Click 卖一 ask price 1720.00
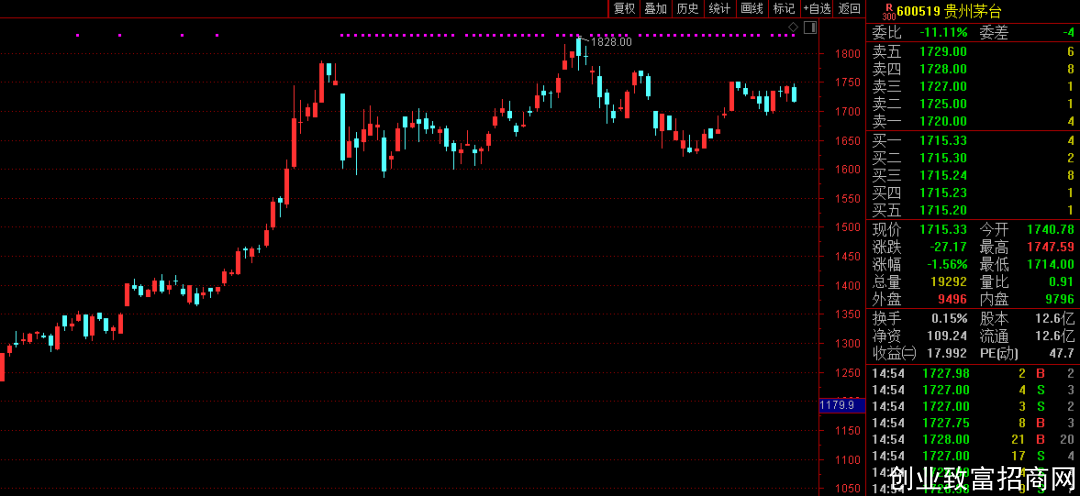The image size is (1080, 496). (943, 122)
